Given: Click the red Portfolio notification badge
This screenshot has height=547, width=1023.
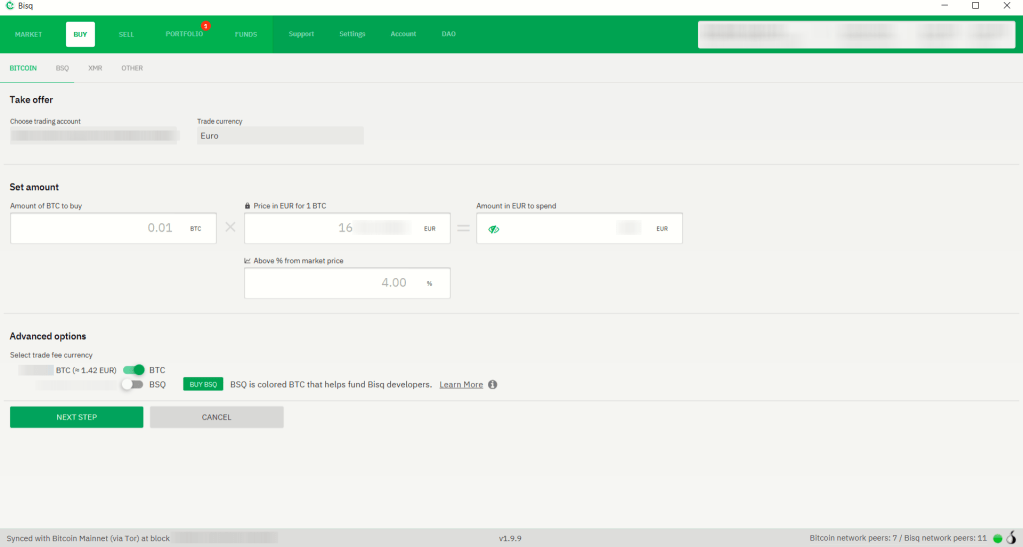Looking at the screenshot, I should [x=205, y=26].
